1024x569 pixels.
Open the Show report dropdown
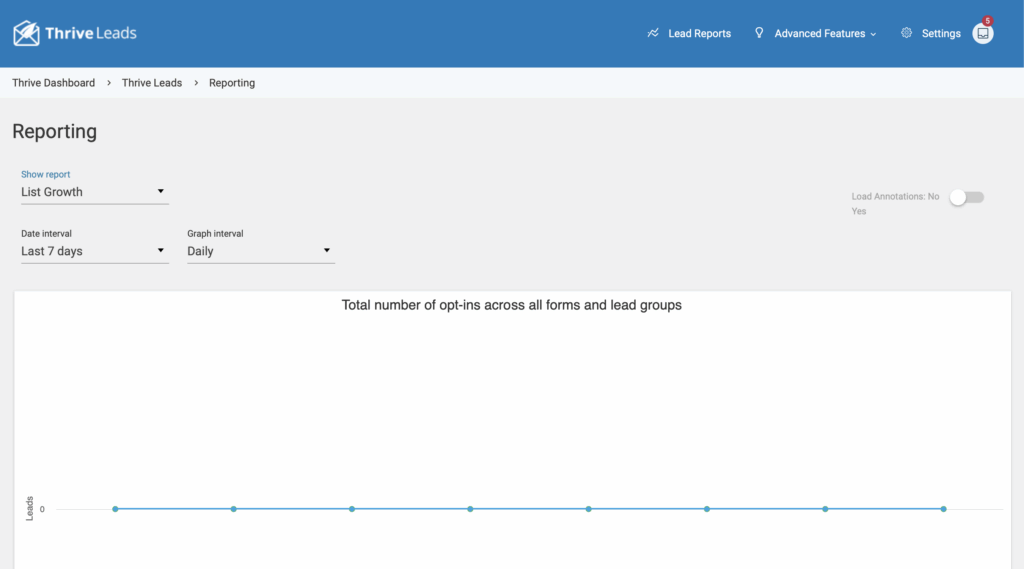tap(94, 192)
